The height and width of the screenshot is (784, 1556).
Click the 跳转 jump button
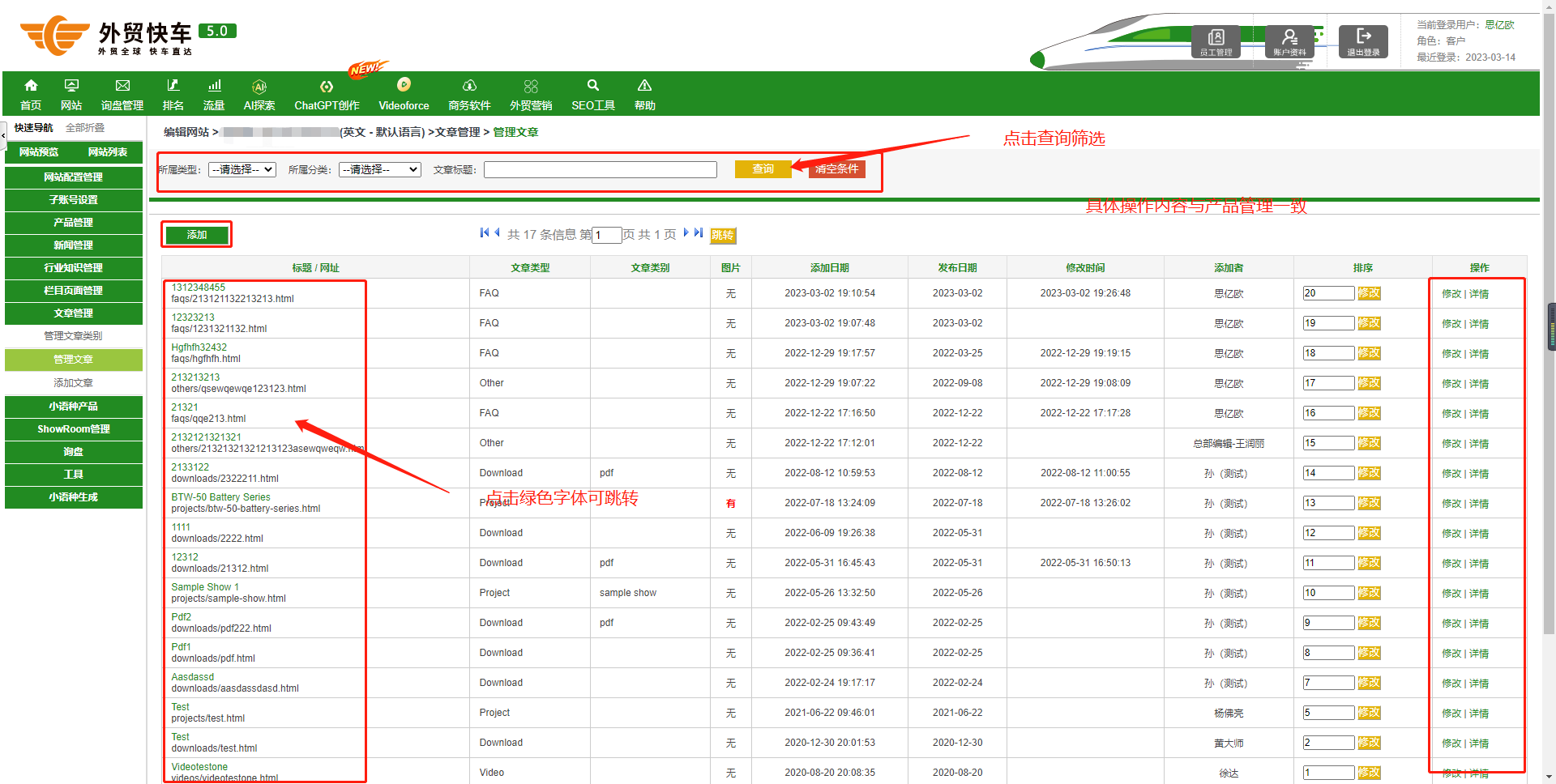point(723,236)
